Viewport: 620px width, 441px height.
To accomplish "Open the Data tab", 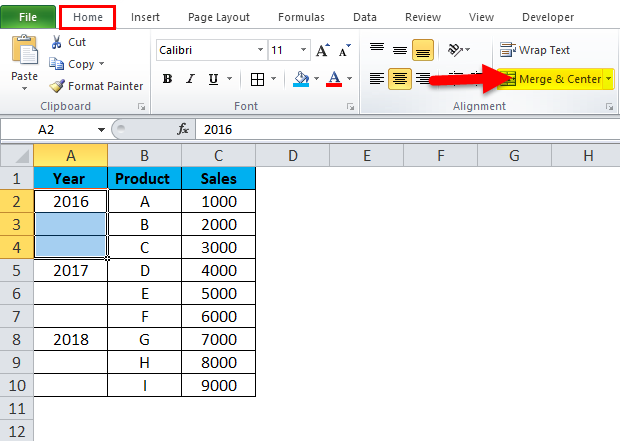I will click(x=365, y=17).
